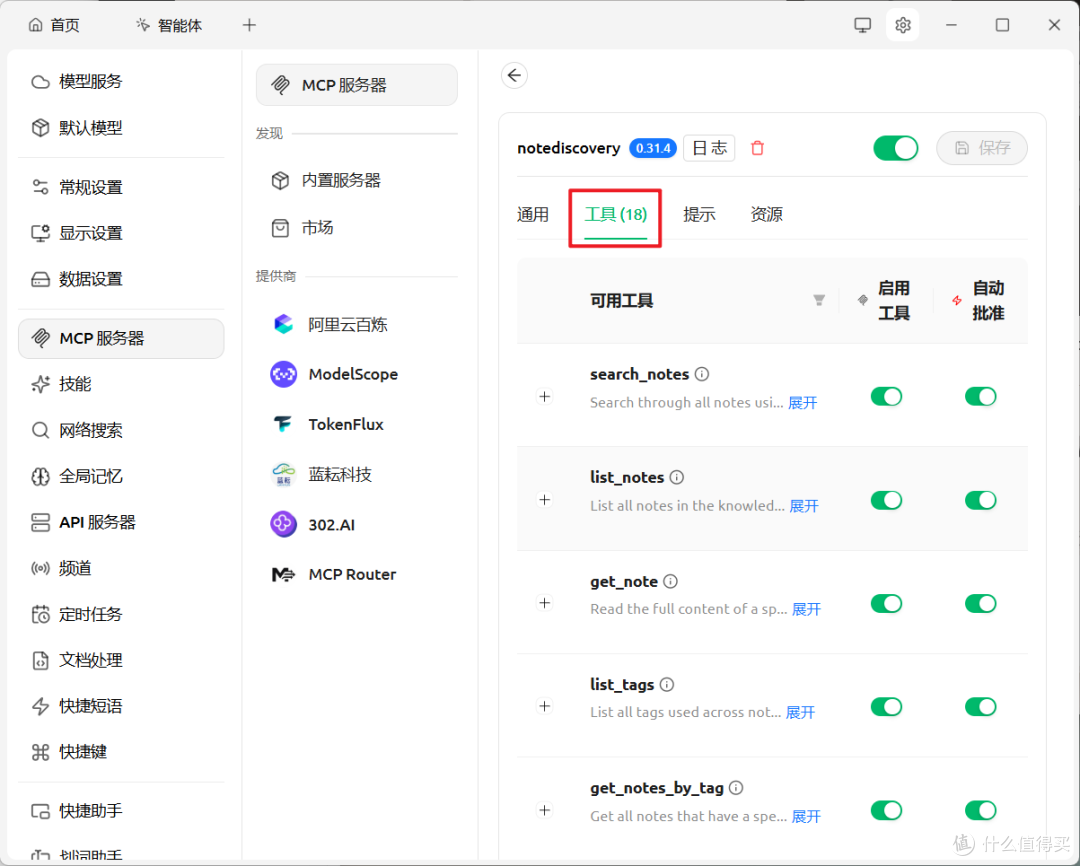Show info icon next to list_tags
This screenshot has width=1080, height=866.
click(x=667, y=685)
